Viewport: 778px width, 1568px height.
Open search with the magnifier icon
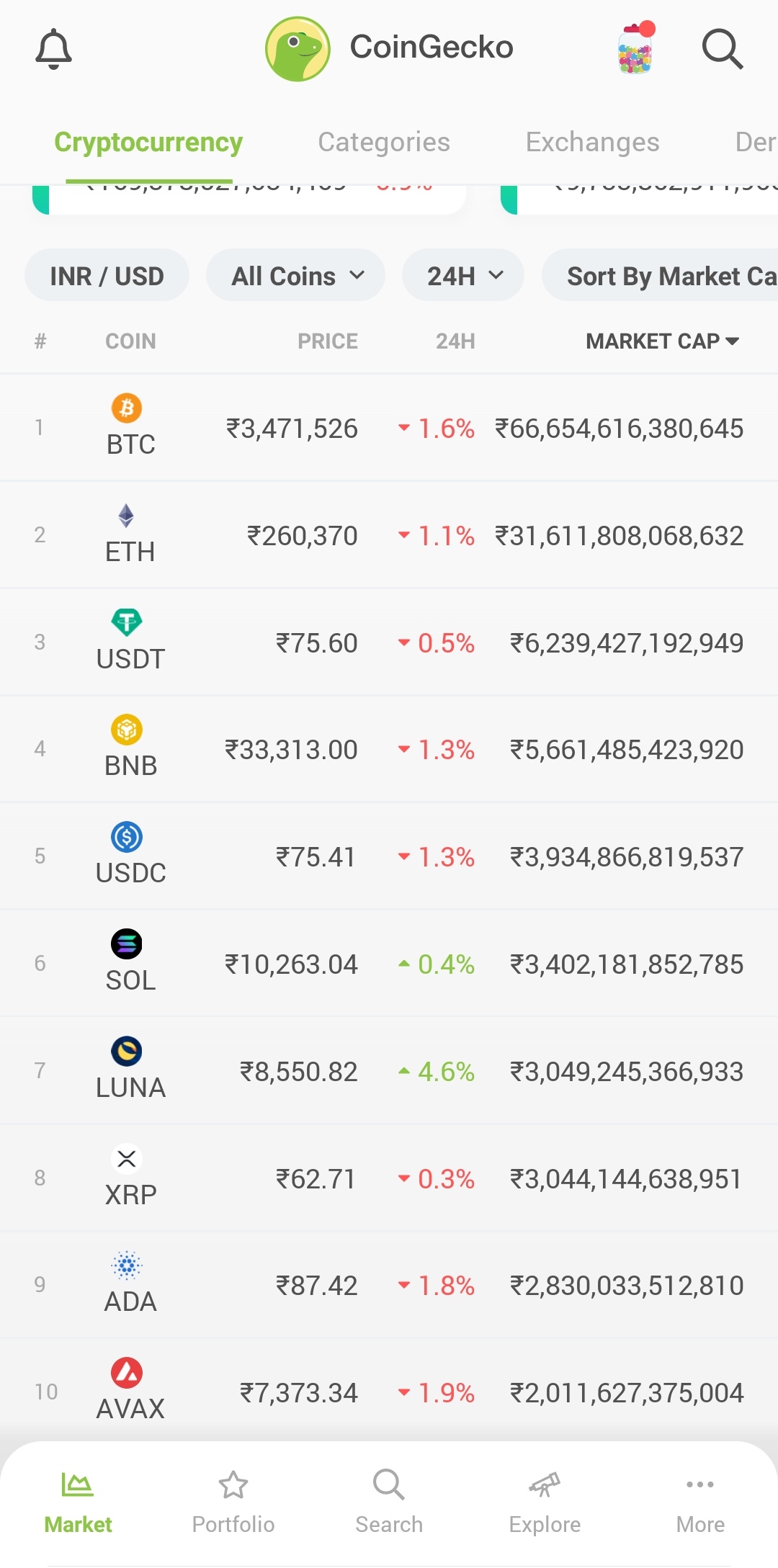pyautogui.click(x=723, y=50)
